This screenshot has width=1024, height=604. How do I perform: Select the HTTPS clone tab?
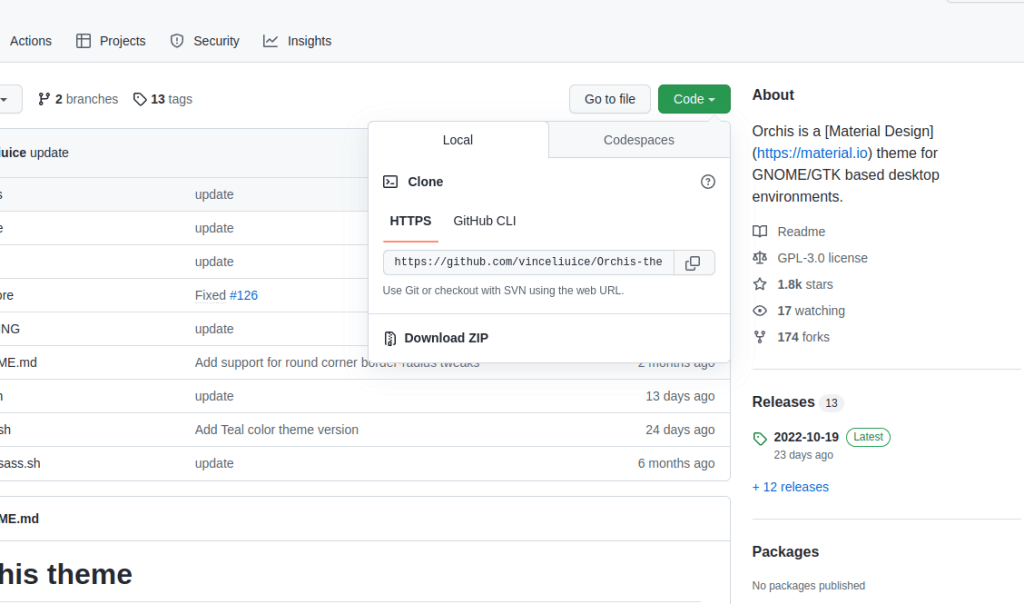pyautogui.click(x=410, y=221)
